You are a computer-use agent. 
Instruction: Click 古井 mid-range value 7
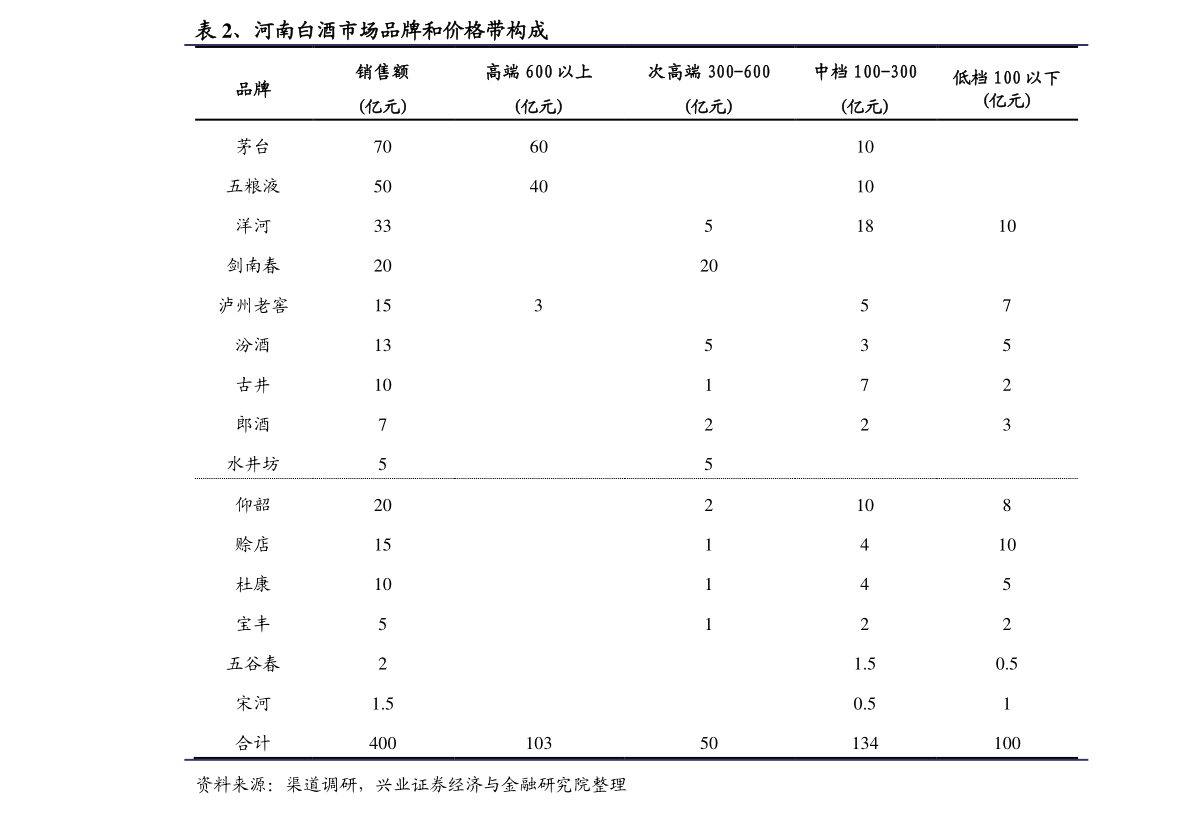pyautogui.click(x=864, y=384)
